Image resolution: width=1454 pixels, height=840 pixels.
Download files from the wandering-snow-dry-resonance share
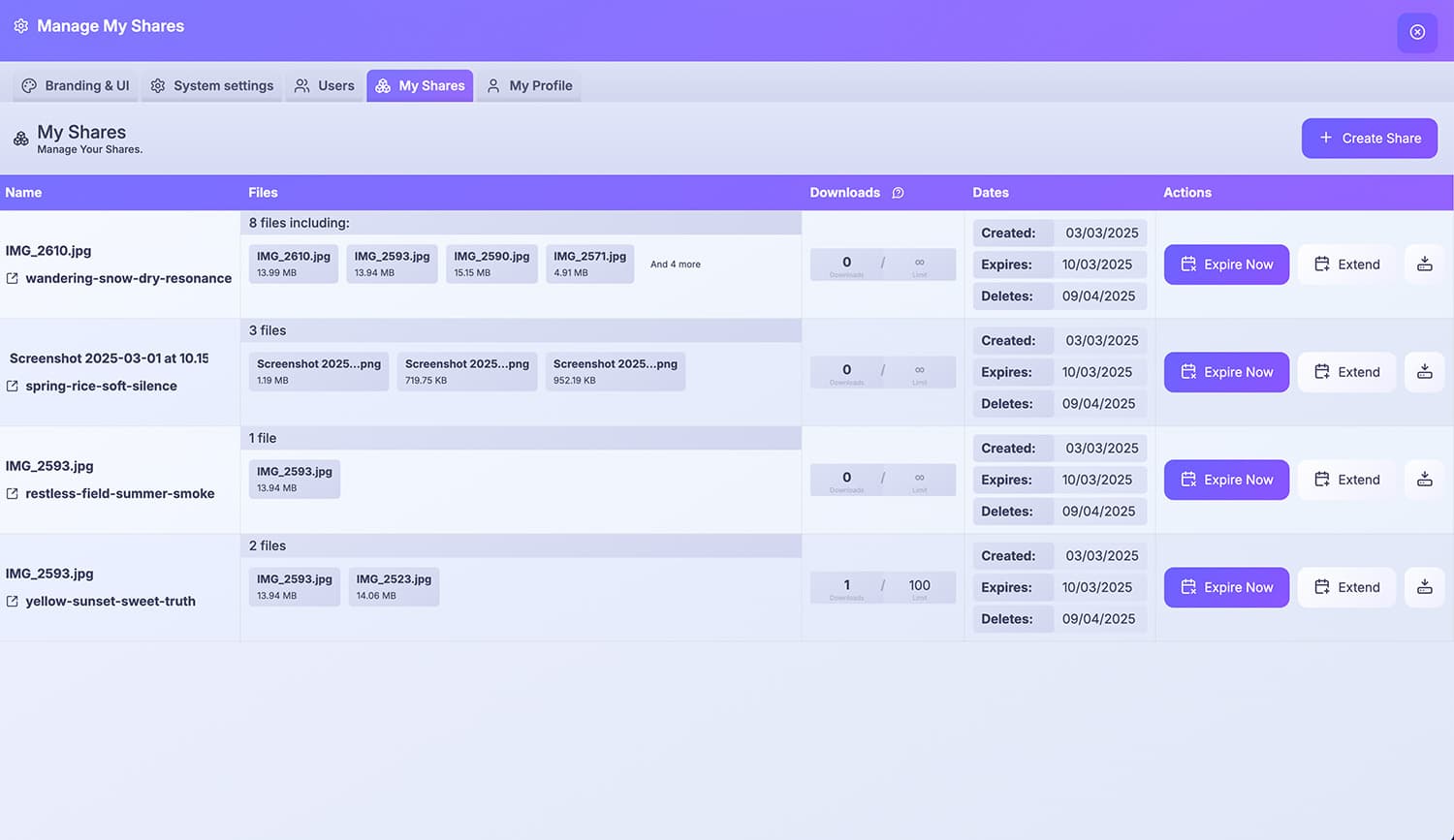point(1424,264)
